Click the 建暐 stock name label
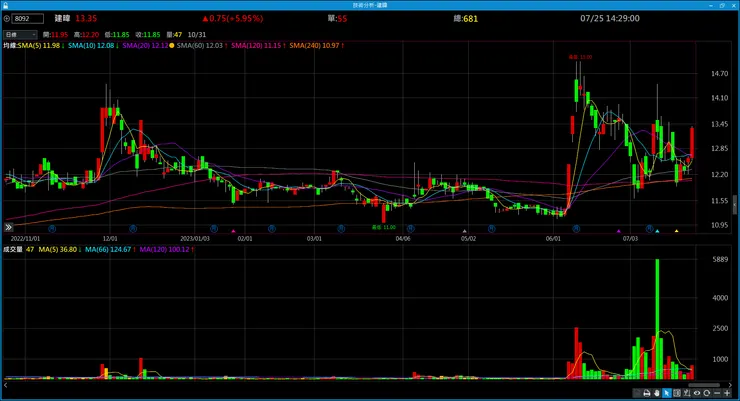This screenshot has width=740, height=401. (x=62, y=18)
